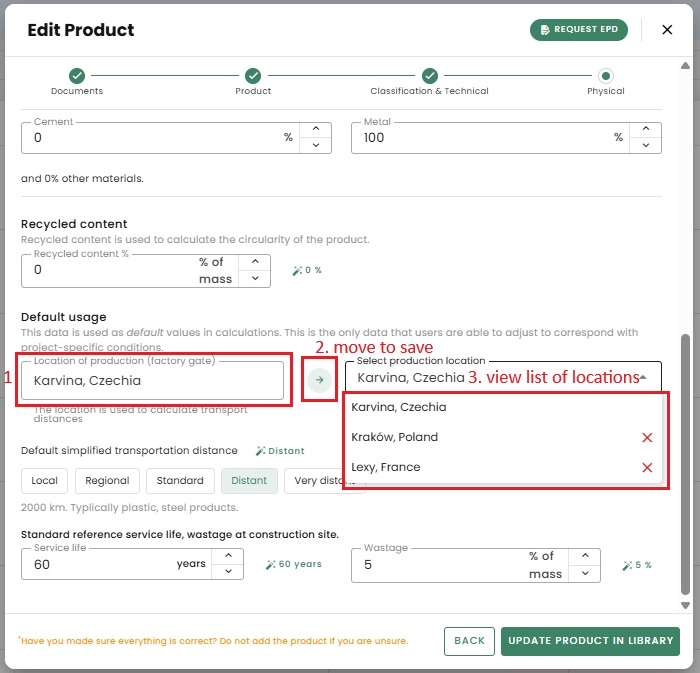Click the arrow icon to save location

pos(319,380)
